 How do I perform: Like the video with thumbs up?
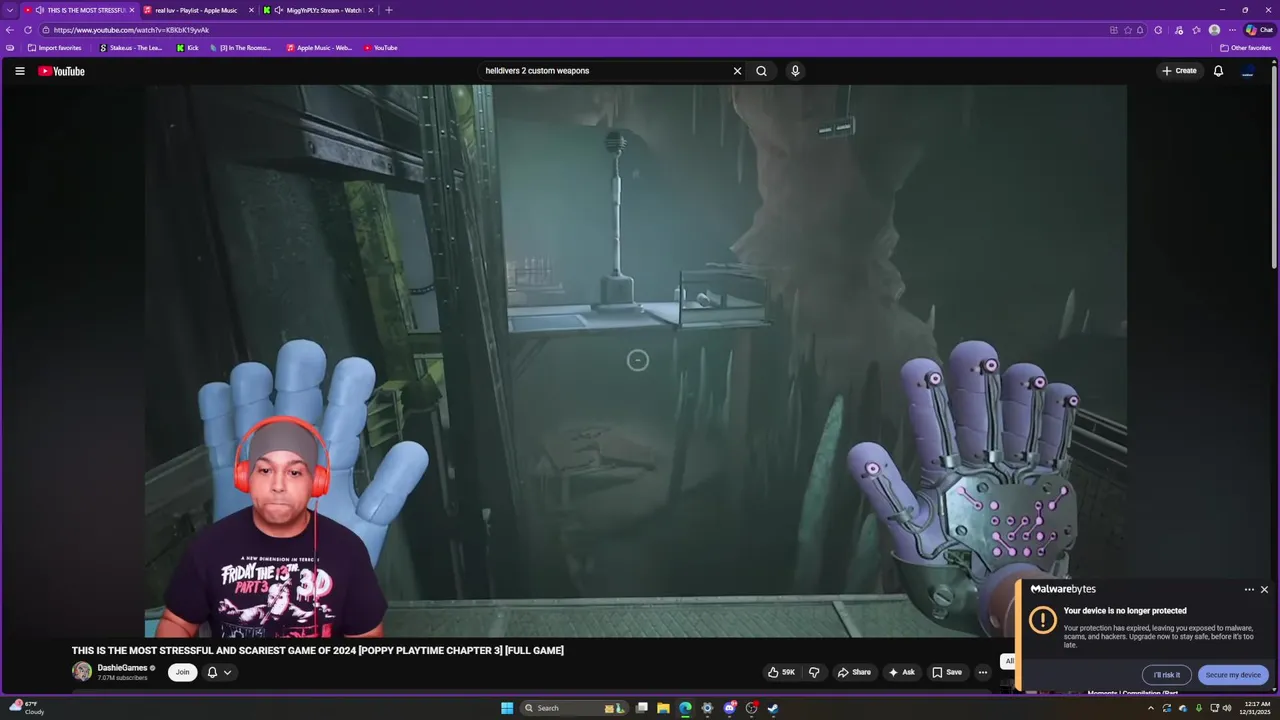pos(781,672)
